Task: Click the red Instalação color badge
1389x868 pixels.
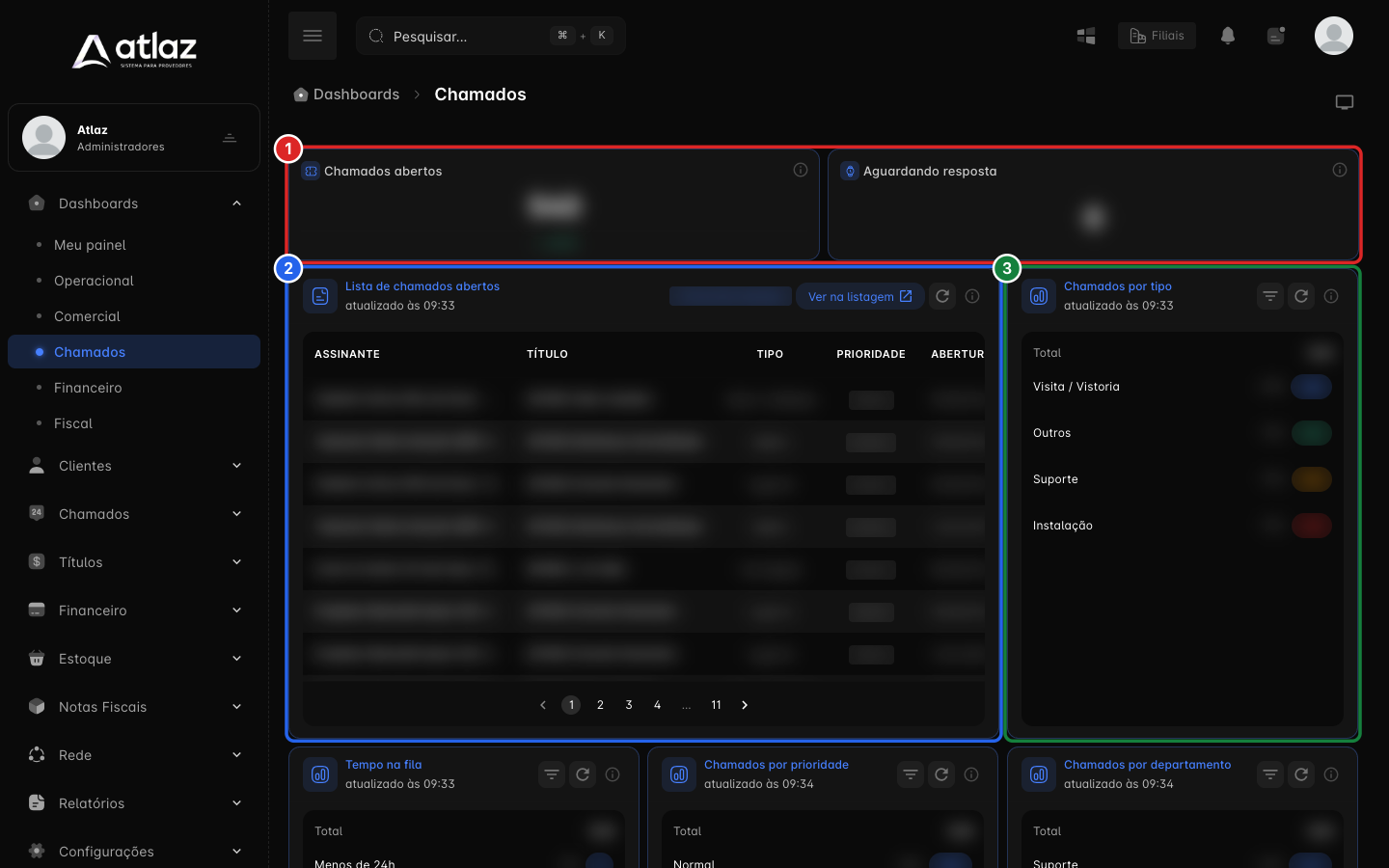Action: pos(1311,526)
